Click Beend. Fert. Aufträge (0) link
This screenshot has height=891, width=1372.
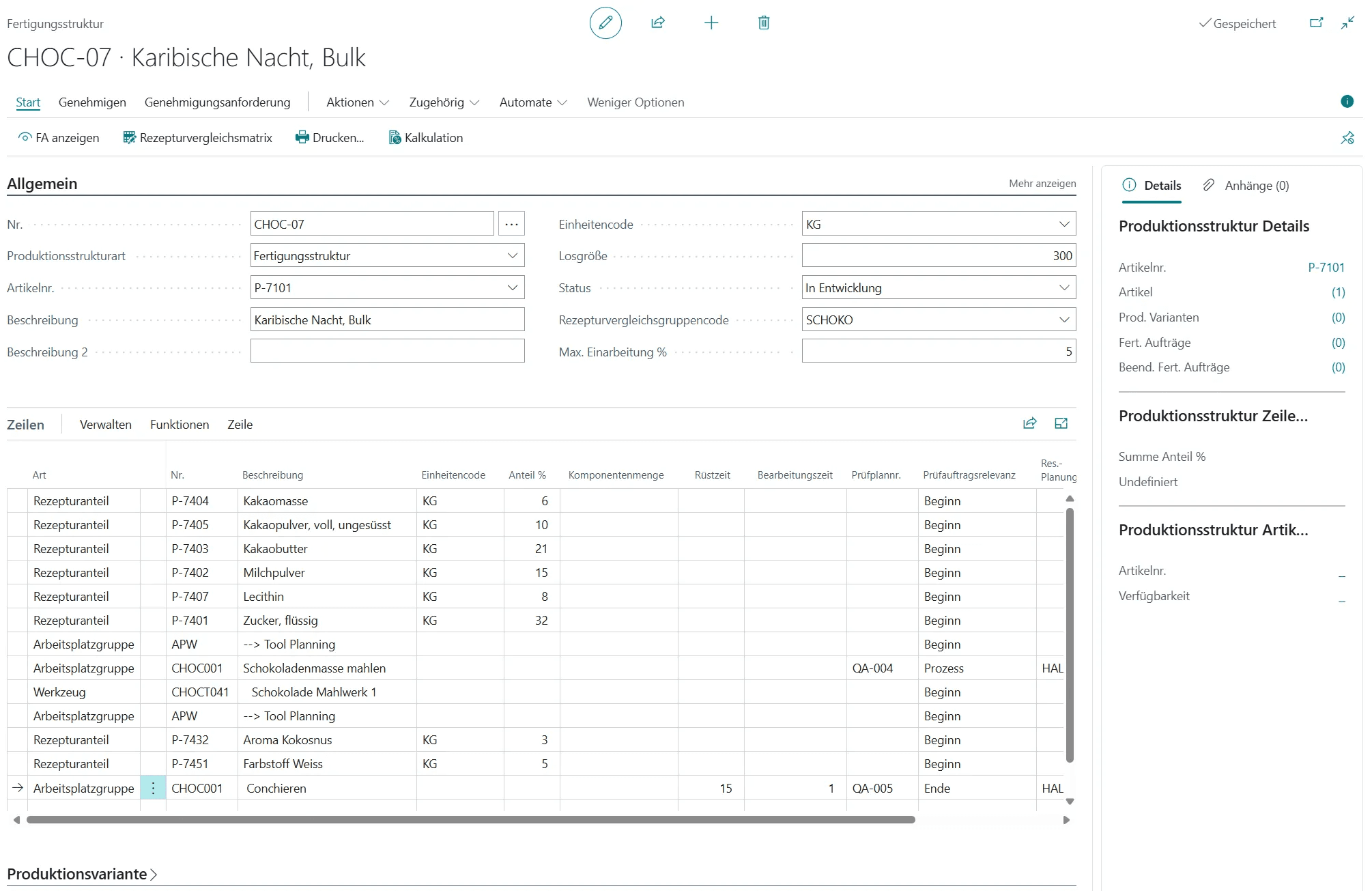(1338, 367)
